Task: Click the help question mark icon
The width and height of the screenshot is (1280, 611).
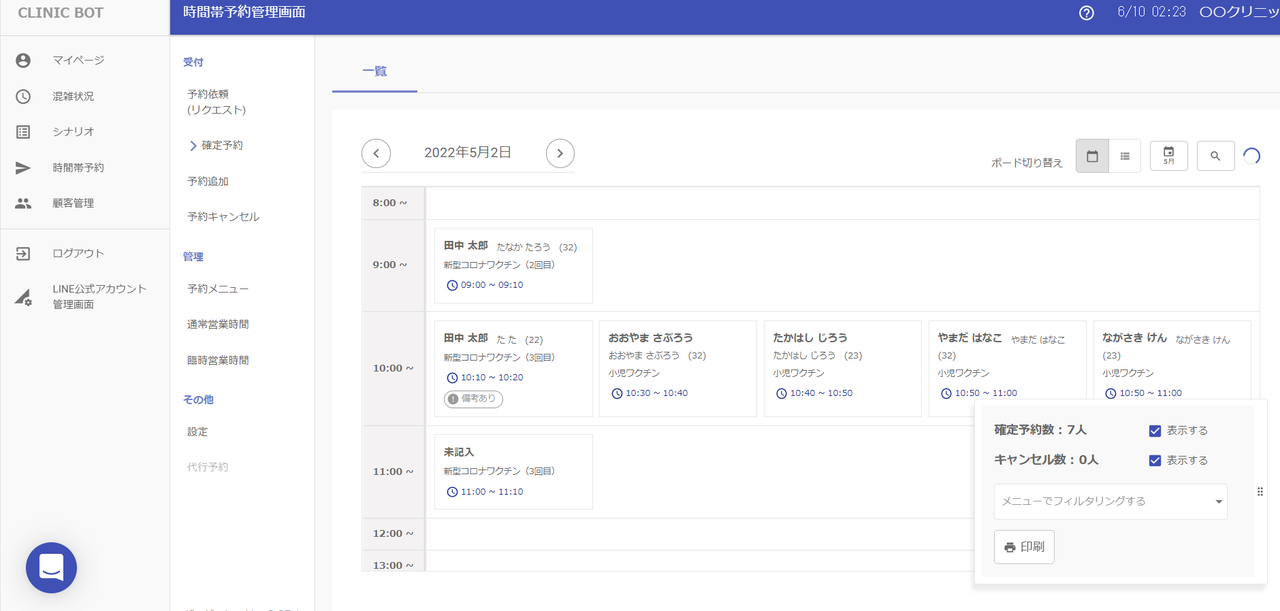Action: 1086,13
